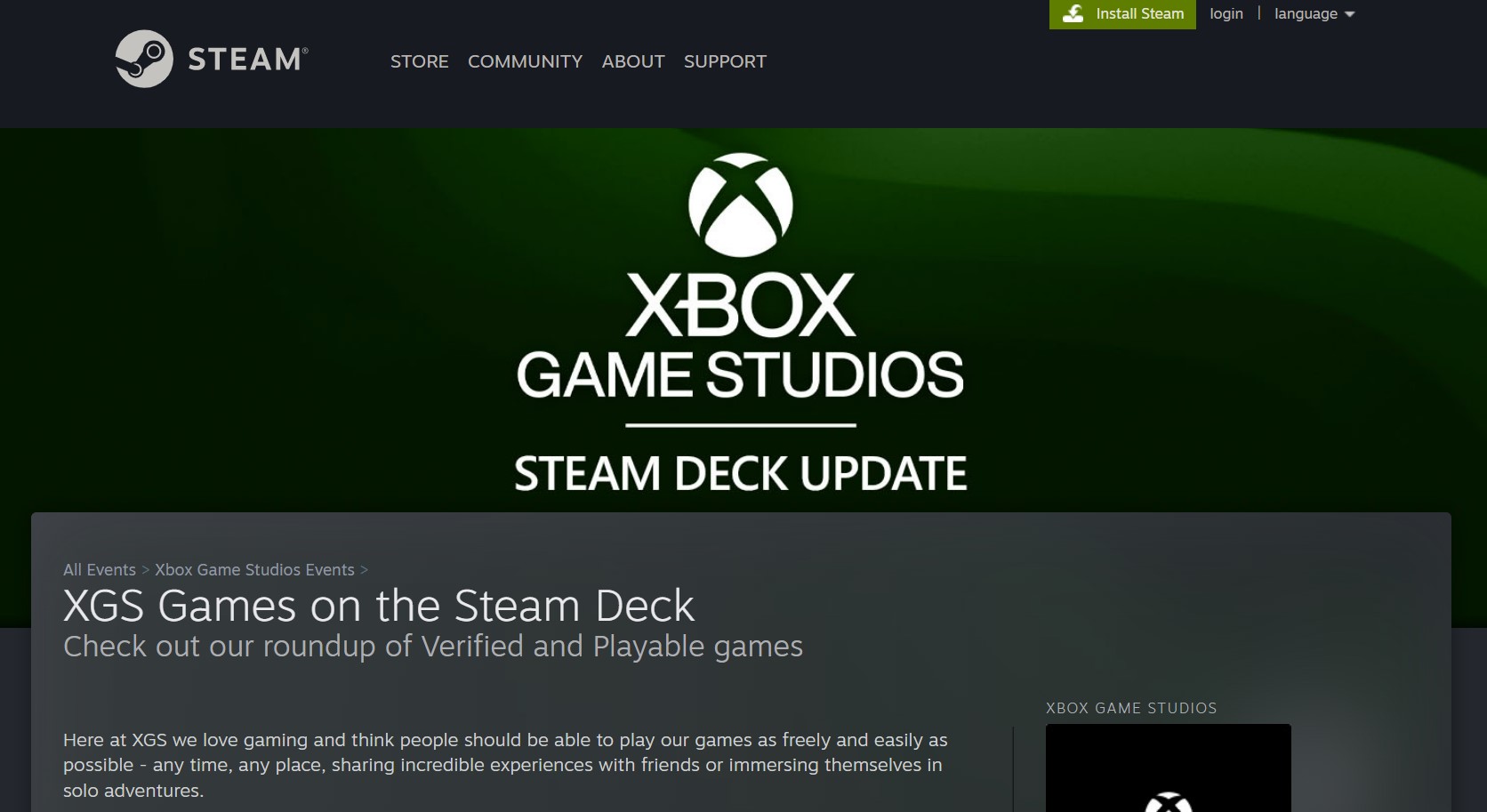Viewport: 1487px width, 812px height.
Task: Go to the ABOUT page
Action: point(633,61)
